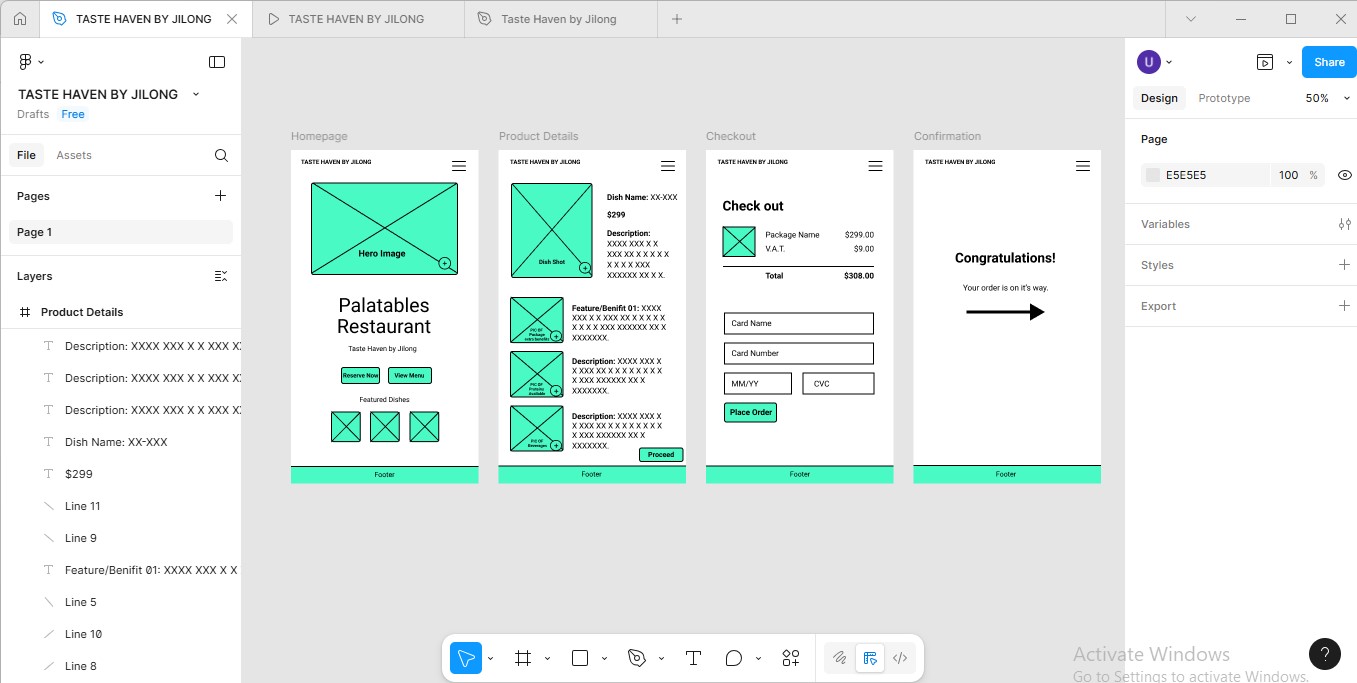Image resolution: width=1357 pixels, height=683 pixels.
Task: Select the Rectangle tool
Action: point(578,657)
